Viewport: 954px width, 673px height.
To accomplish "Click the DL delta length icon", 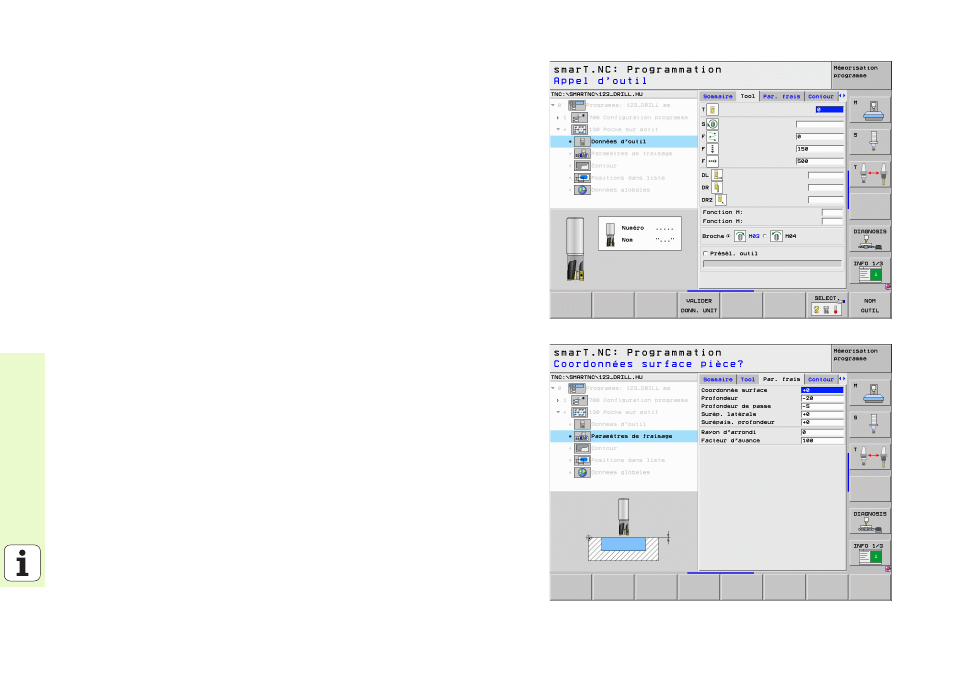I will point(717,175).
